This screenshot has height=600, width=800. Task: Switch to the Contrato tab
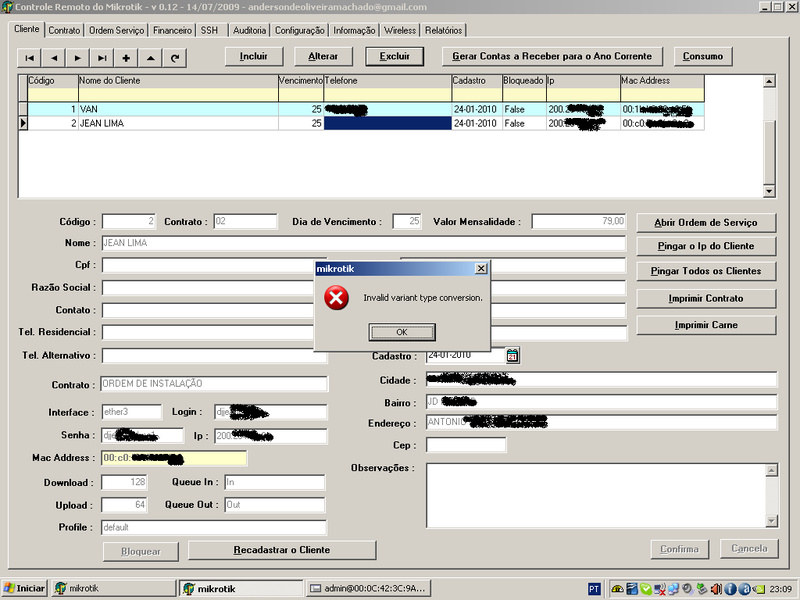64,31
